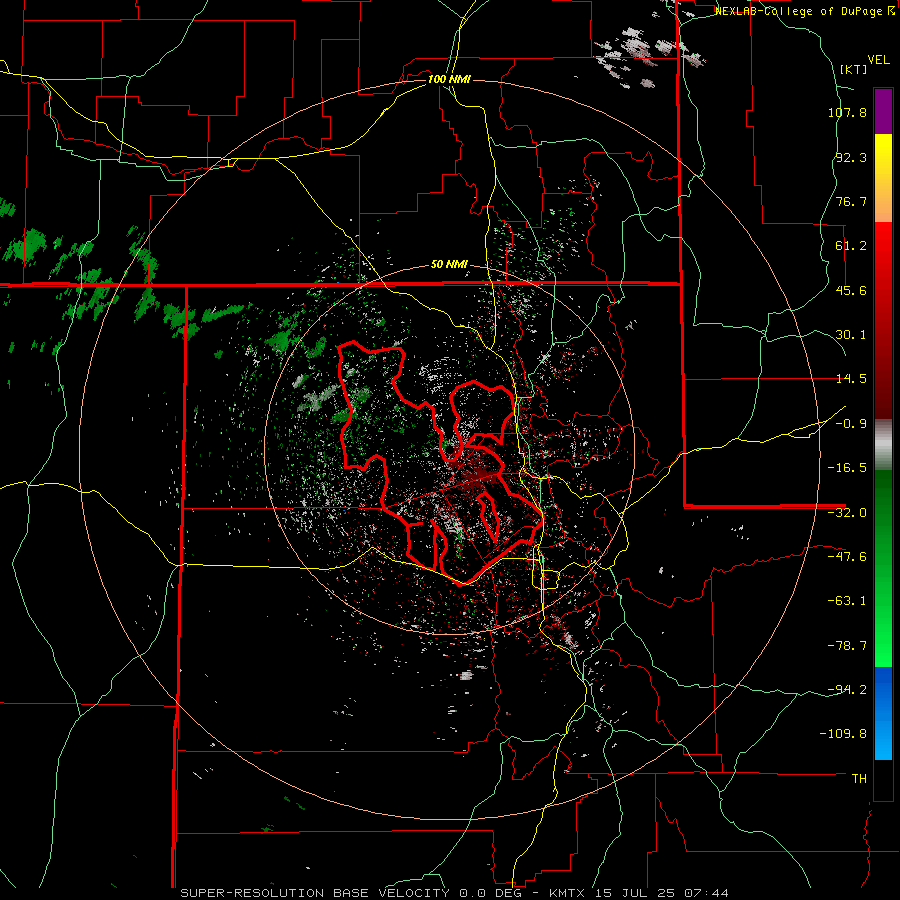
Task: Click the KMTX radar site identifier
Action: [x=568, y=893]
